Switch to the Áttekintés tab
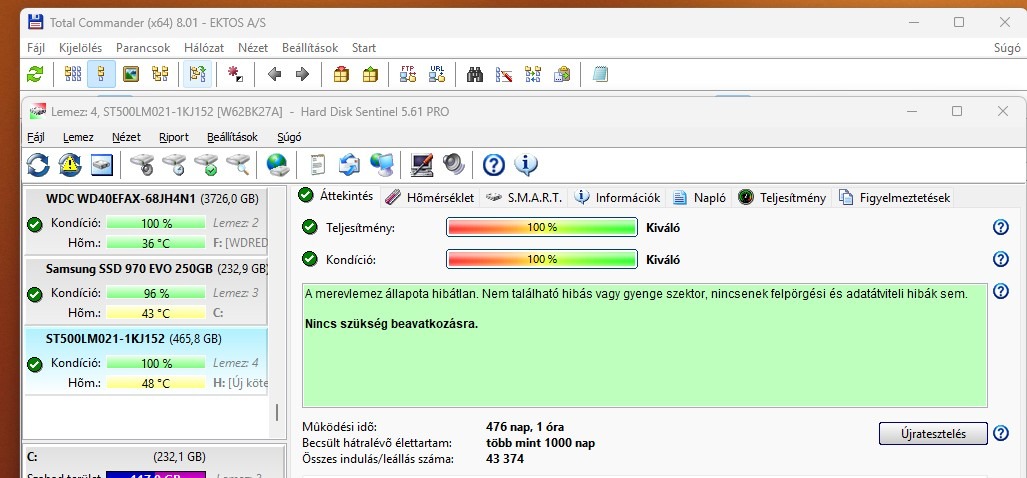The image size is (1027, 478). tap(335, 196)
